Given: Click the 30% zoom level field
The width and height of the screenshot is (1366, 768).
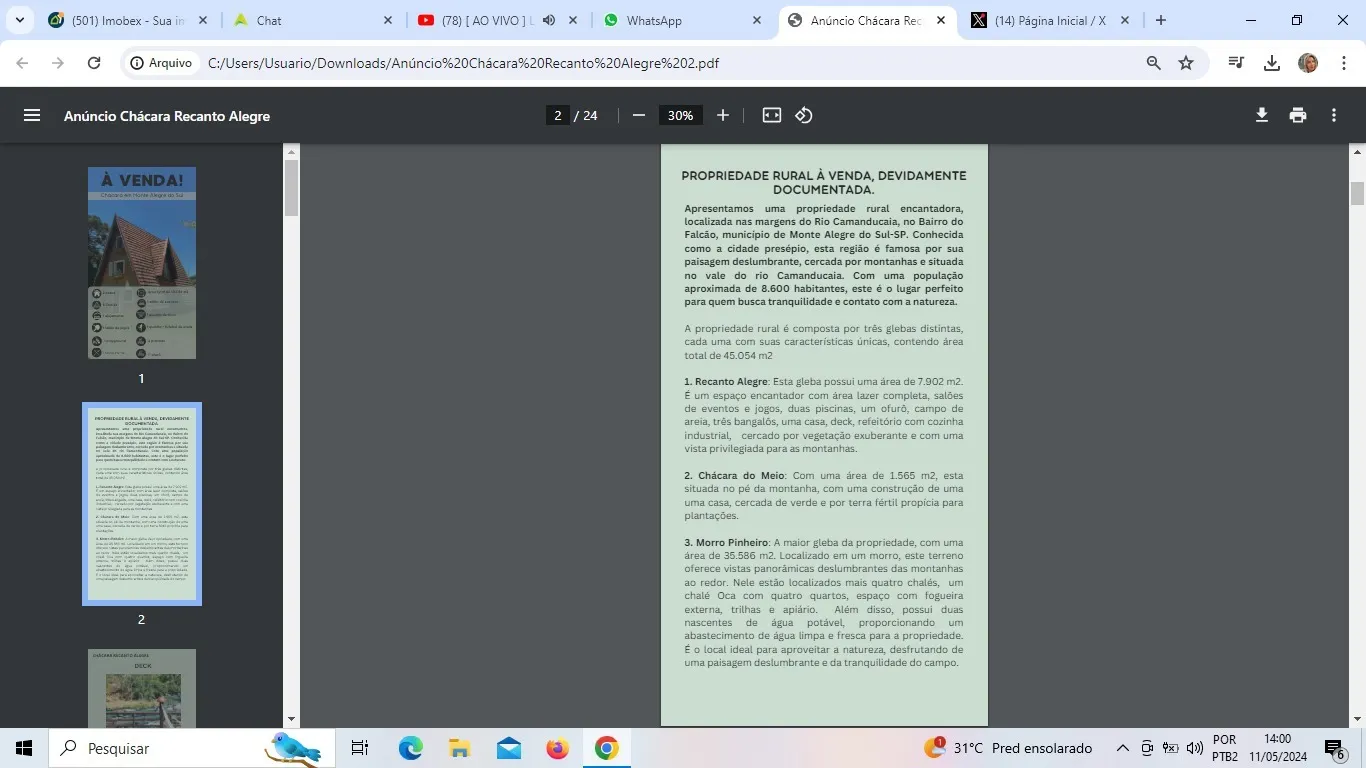Looking at the screenshot, I should tap(680, 115).
